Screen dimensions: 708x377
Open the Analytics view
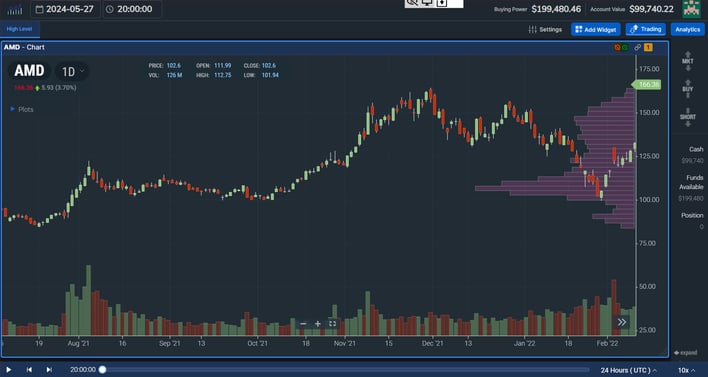tap(687, 29)
